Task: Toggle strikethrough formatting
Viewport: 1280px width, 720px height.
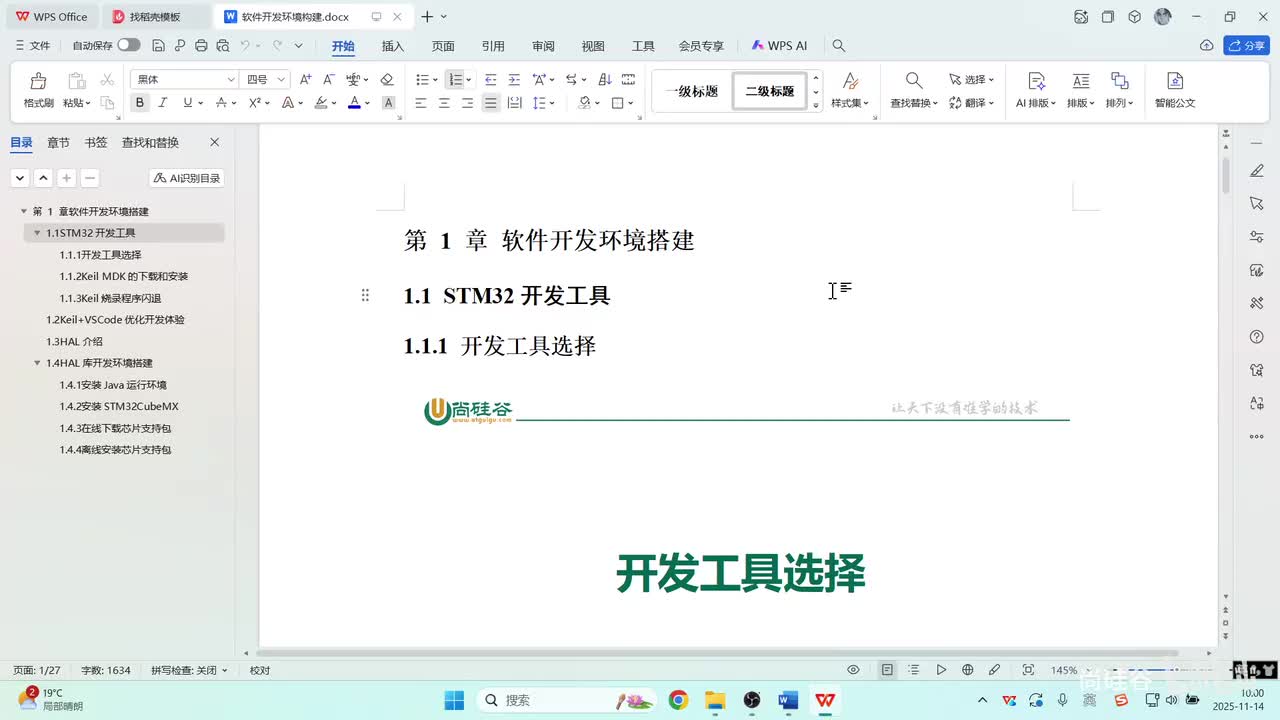Action: [x=221, y=103]
